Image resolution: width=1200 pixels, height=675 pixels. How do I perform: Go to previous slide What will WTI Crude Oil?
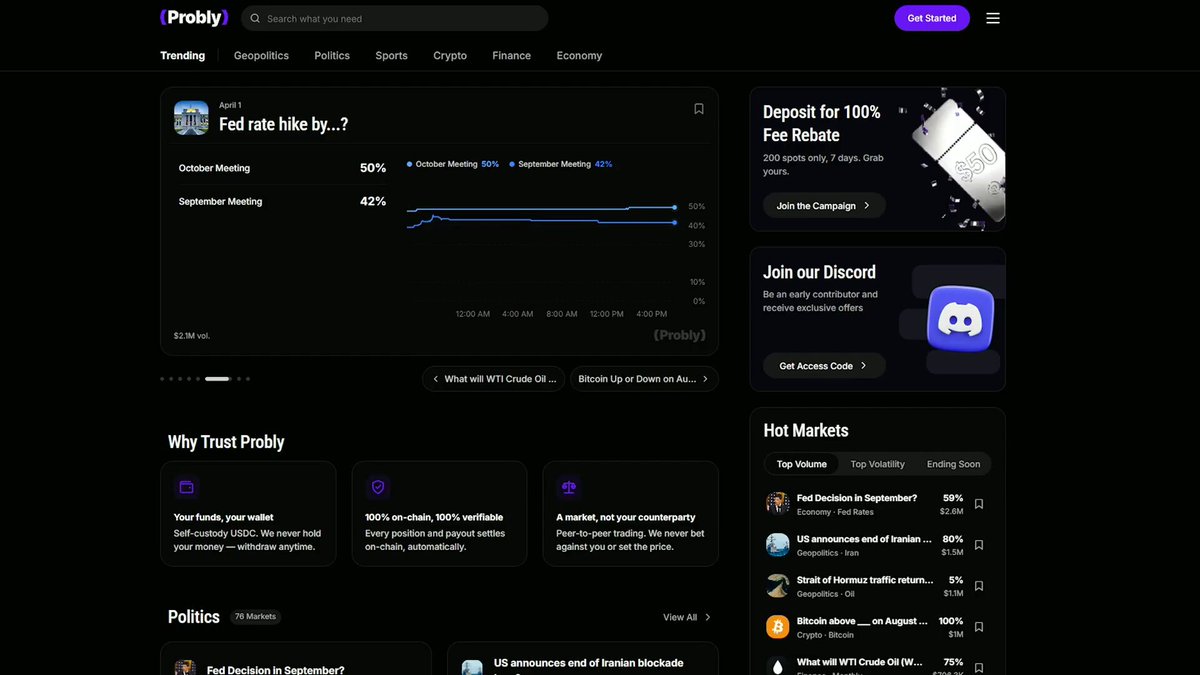coord(494,379)
